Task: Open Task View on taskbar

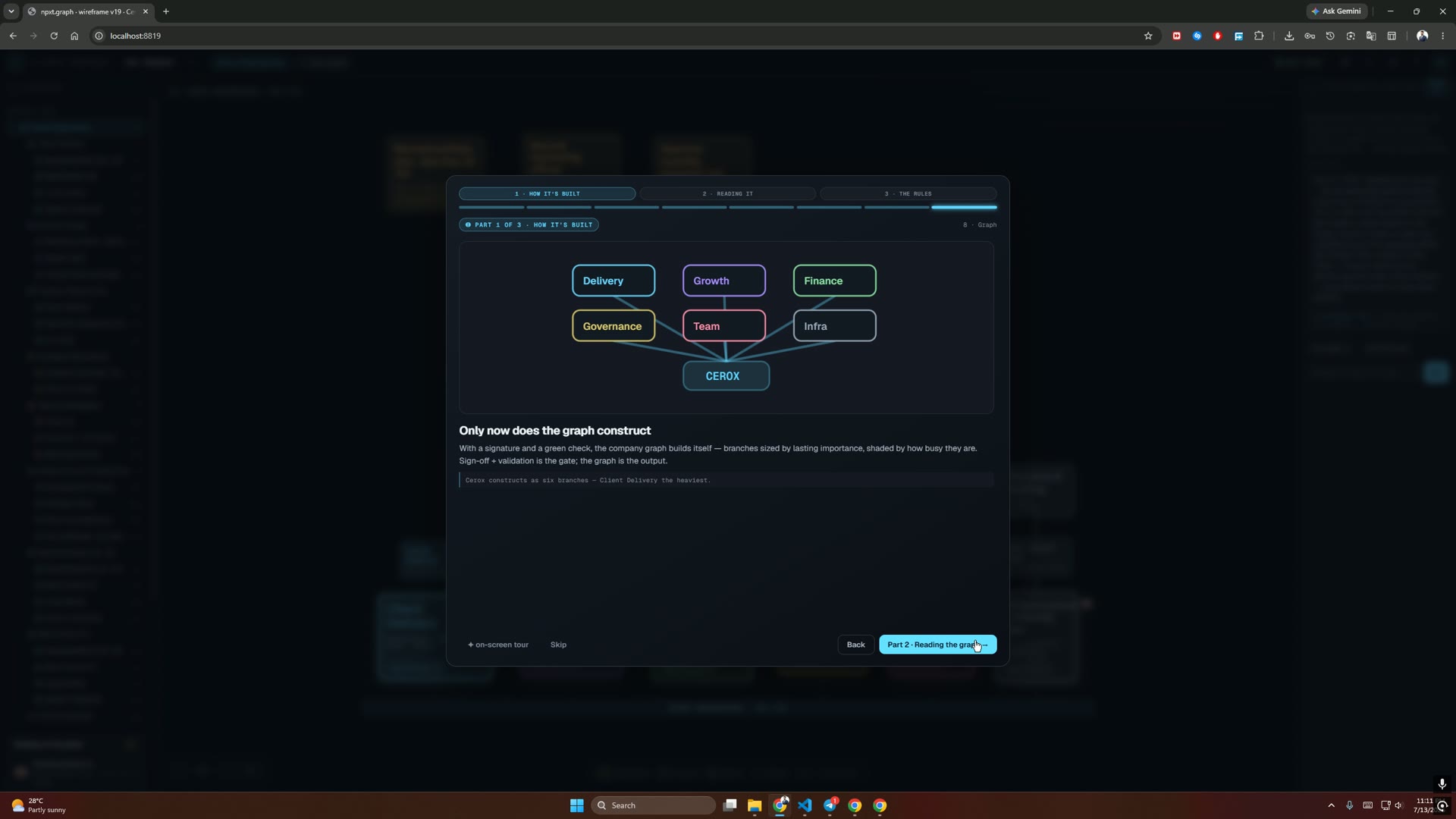Action: point(730,805)
